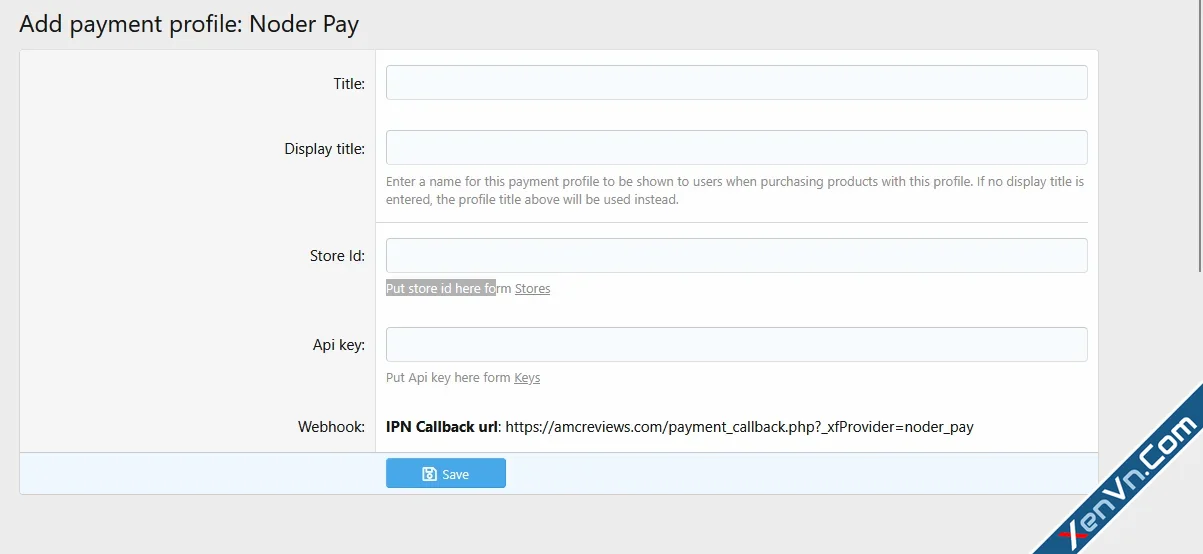Click the Title input field
The width and height of the screenshot is (1203, 554).
[x=736, y=83]
